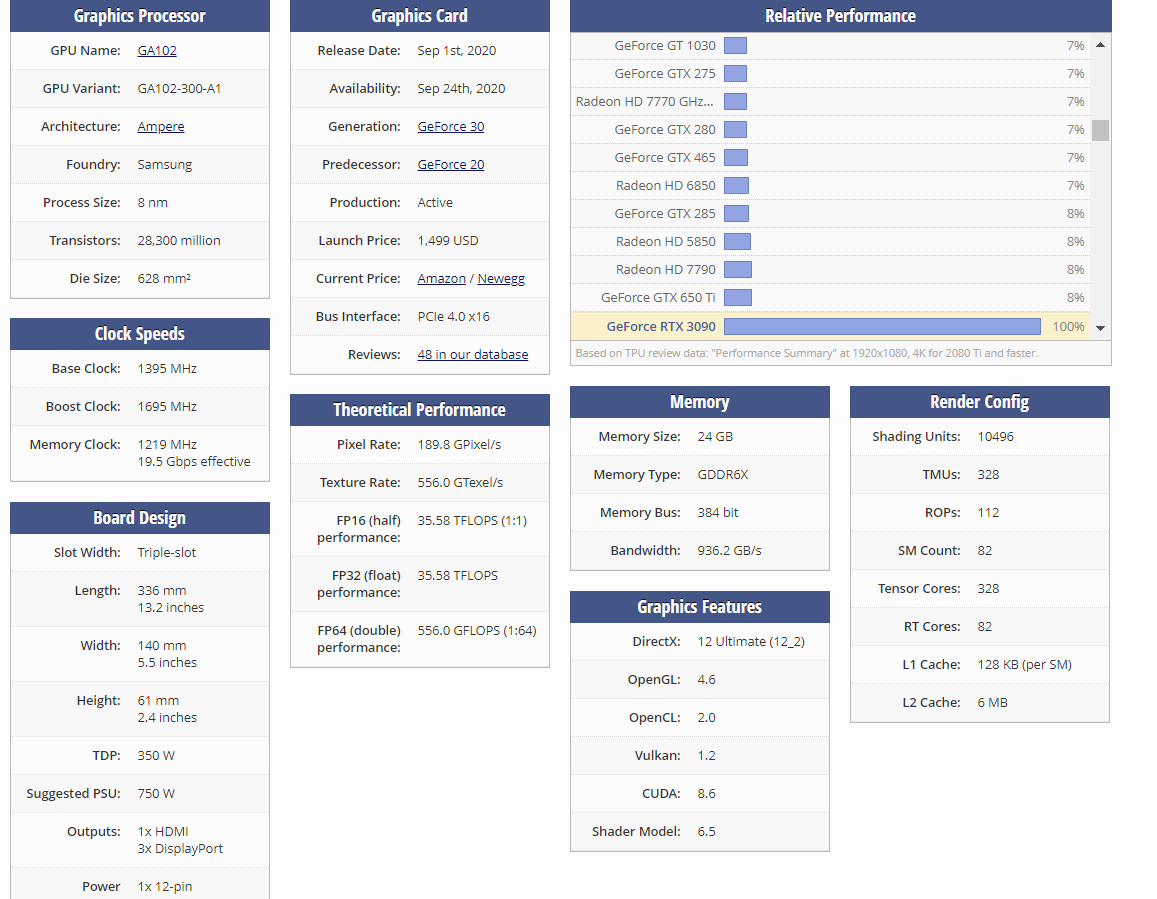
Task: Click the Render Config section header
Action: (979, 402)
